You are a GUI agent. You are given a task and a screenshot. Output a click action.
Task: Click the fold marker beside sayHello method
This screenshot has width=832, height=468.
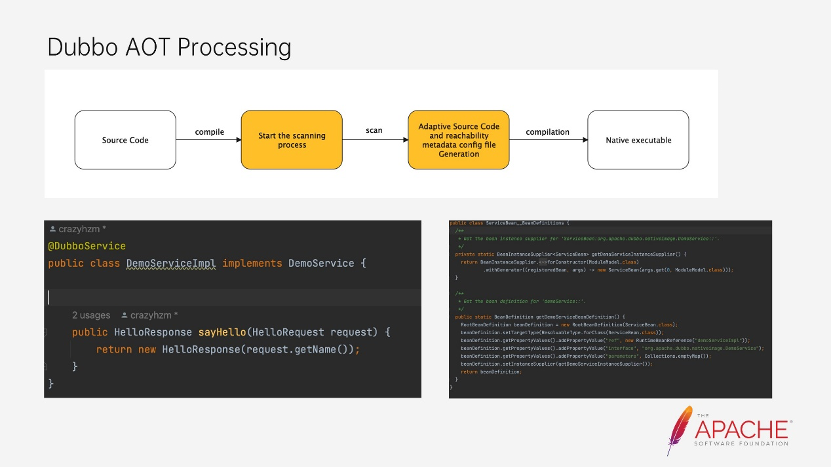[46, 333]
